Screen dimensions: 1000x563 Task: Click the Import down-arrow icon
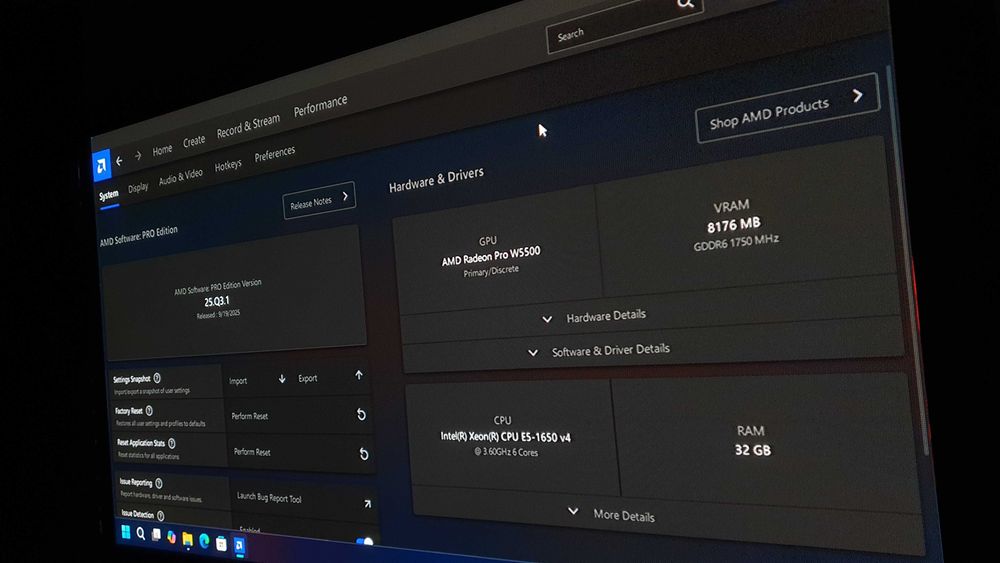click(282, 379)
